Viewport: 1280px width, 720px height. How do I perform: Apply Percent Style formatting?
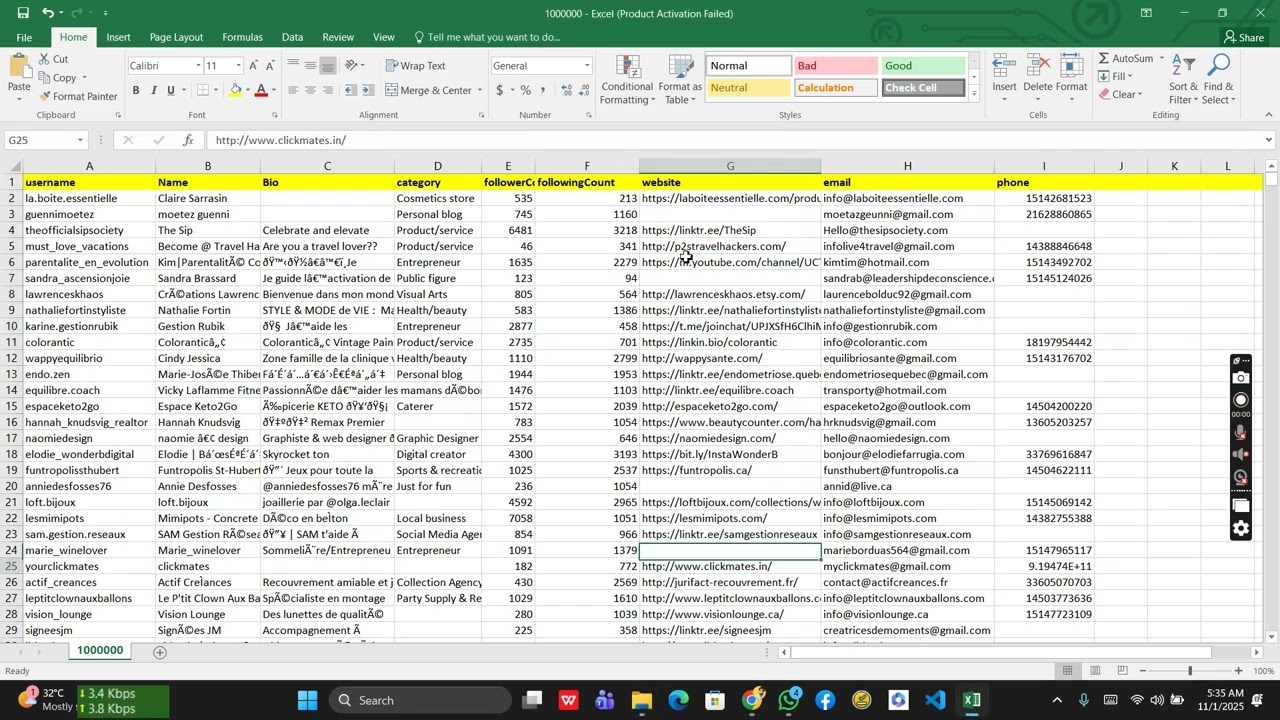tap(526, 90)
